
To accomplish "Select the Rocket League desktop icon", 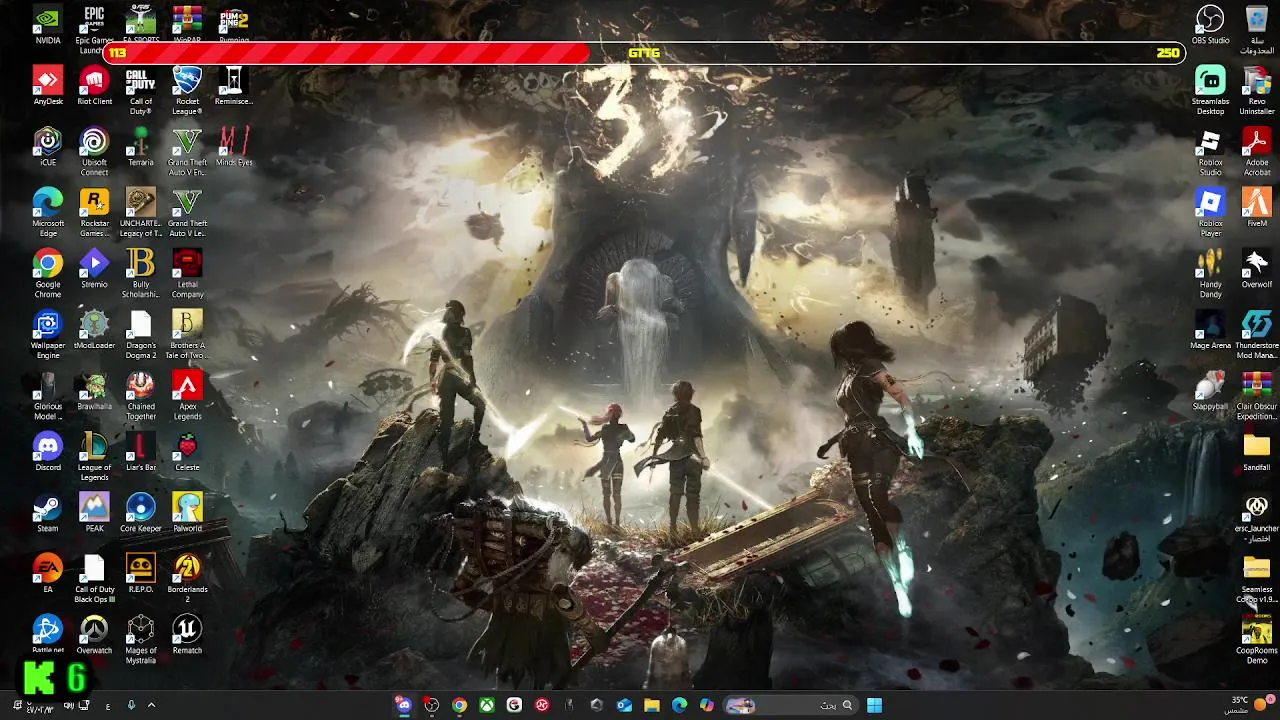I will tap(187, 91).
